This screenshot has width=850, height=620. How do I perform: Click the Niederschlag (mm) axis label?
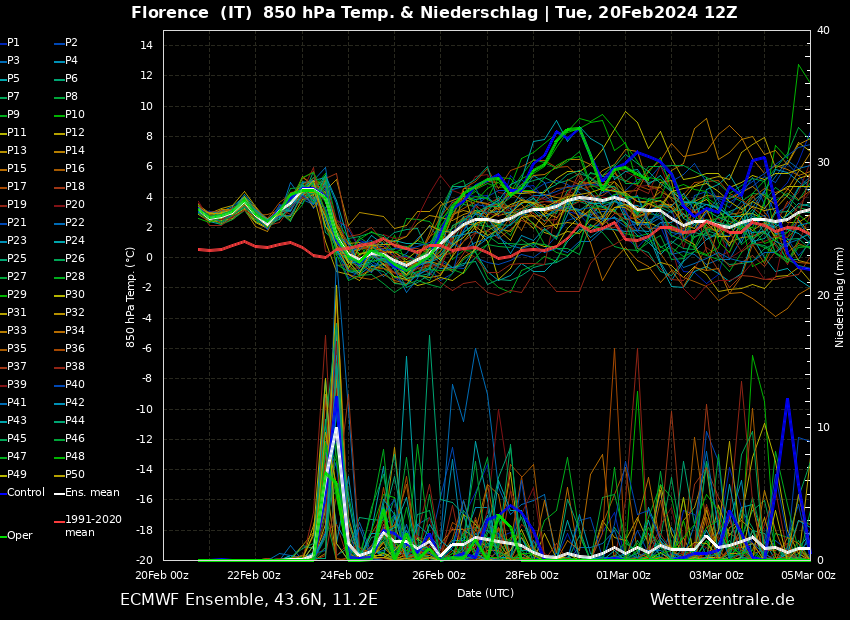click(x=839, y=297)
